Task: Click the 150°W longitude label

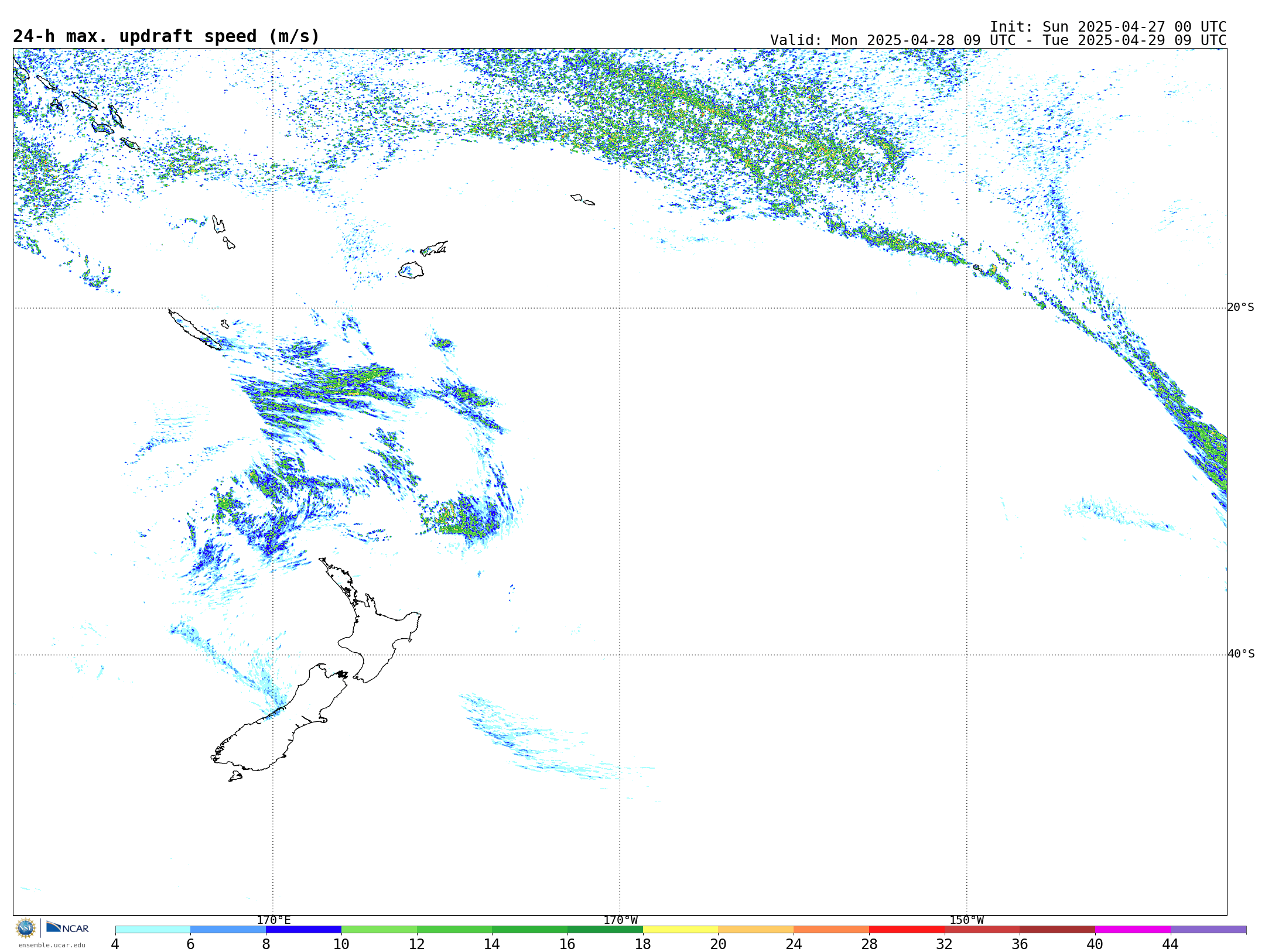Action: click(967, 920)
